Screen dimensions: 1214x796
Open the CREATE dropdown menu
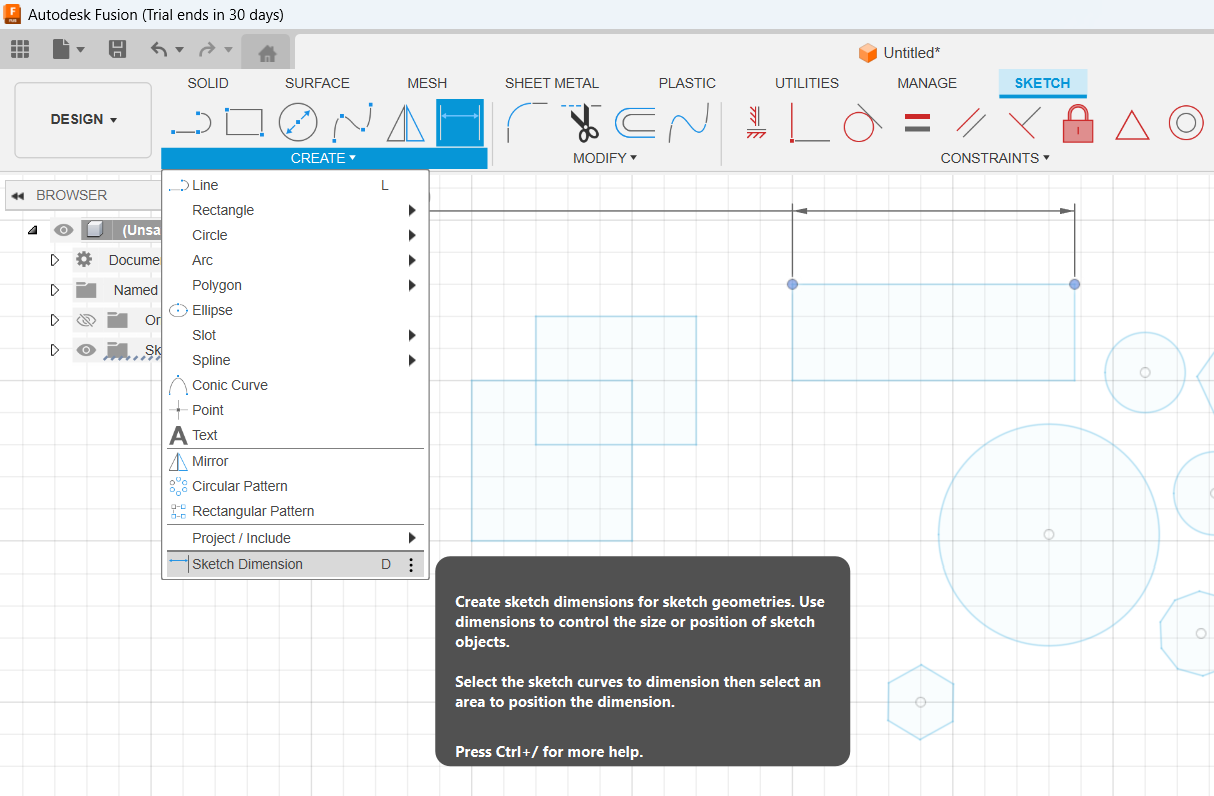click(324, 158)
